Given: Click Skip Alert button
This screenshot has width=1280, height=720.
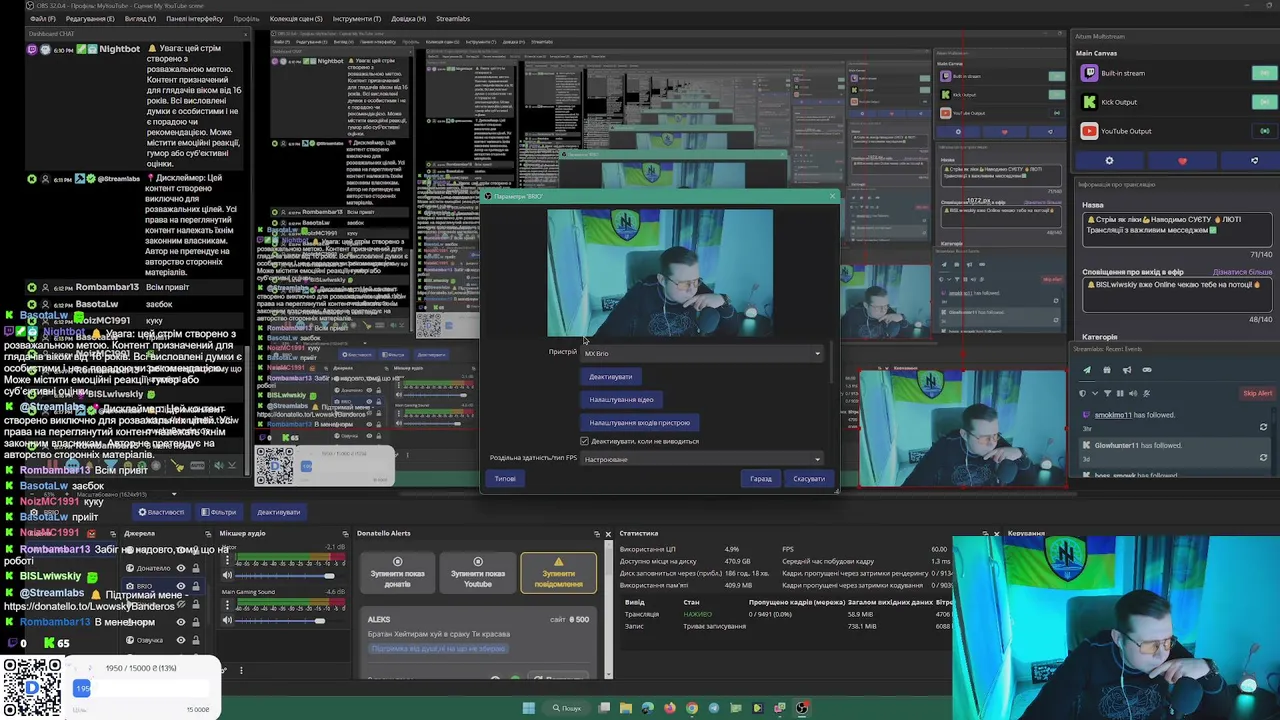Looking at the screenshot, I should (1257, 393).
